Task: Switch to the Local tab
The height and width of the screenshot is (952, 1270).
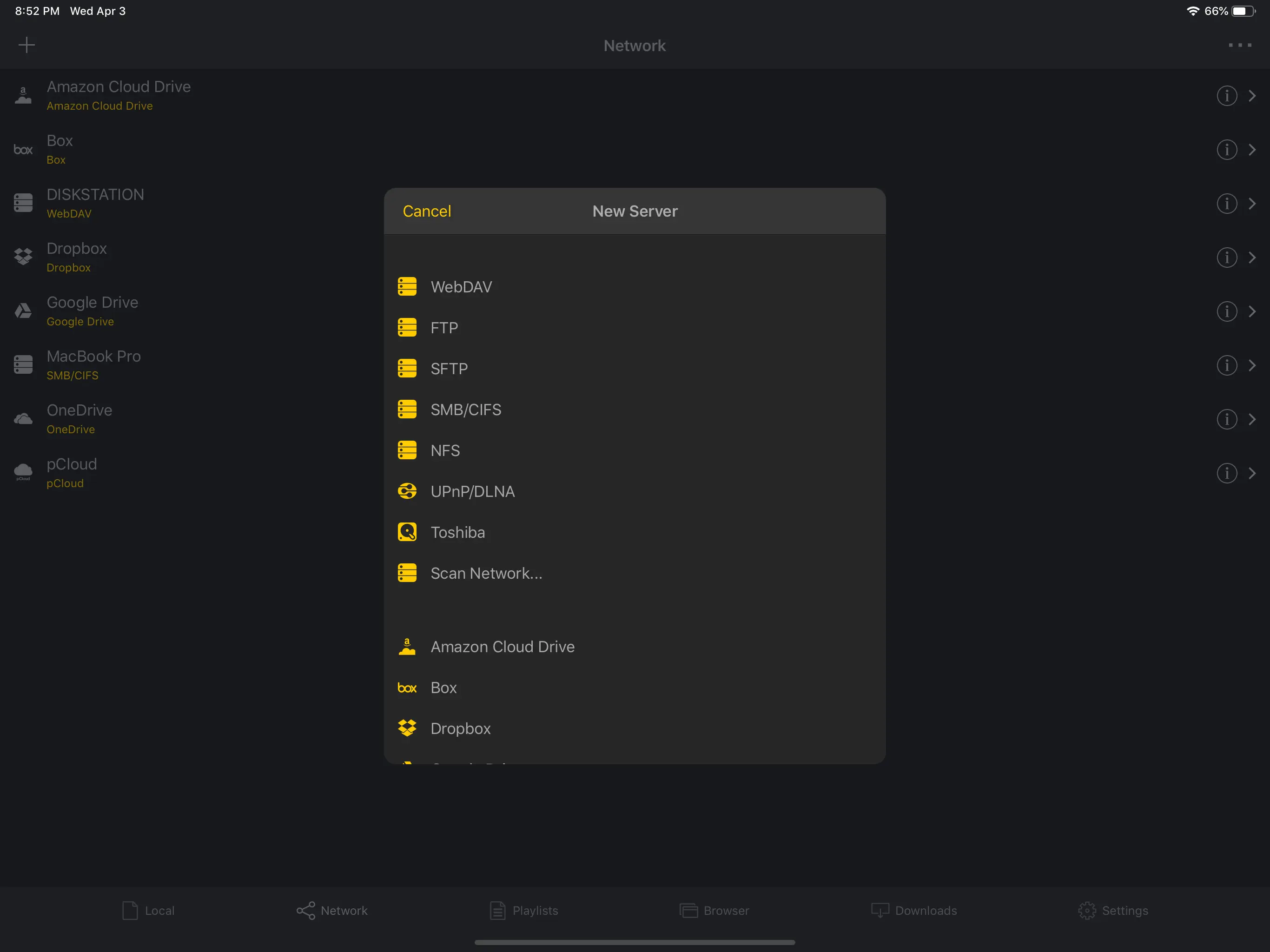Action: click(x=148, y=911)
